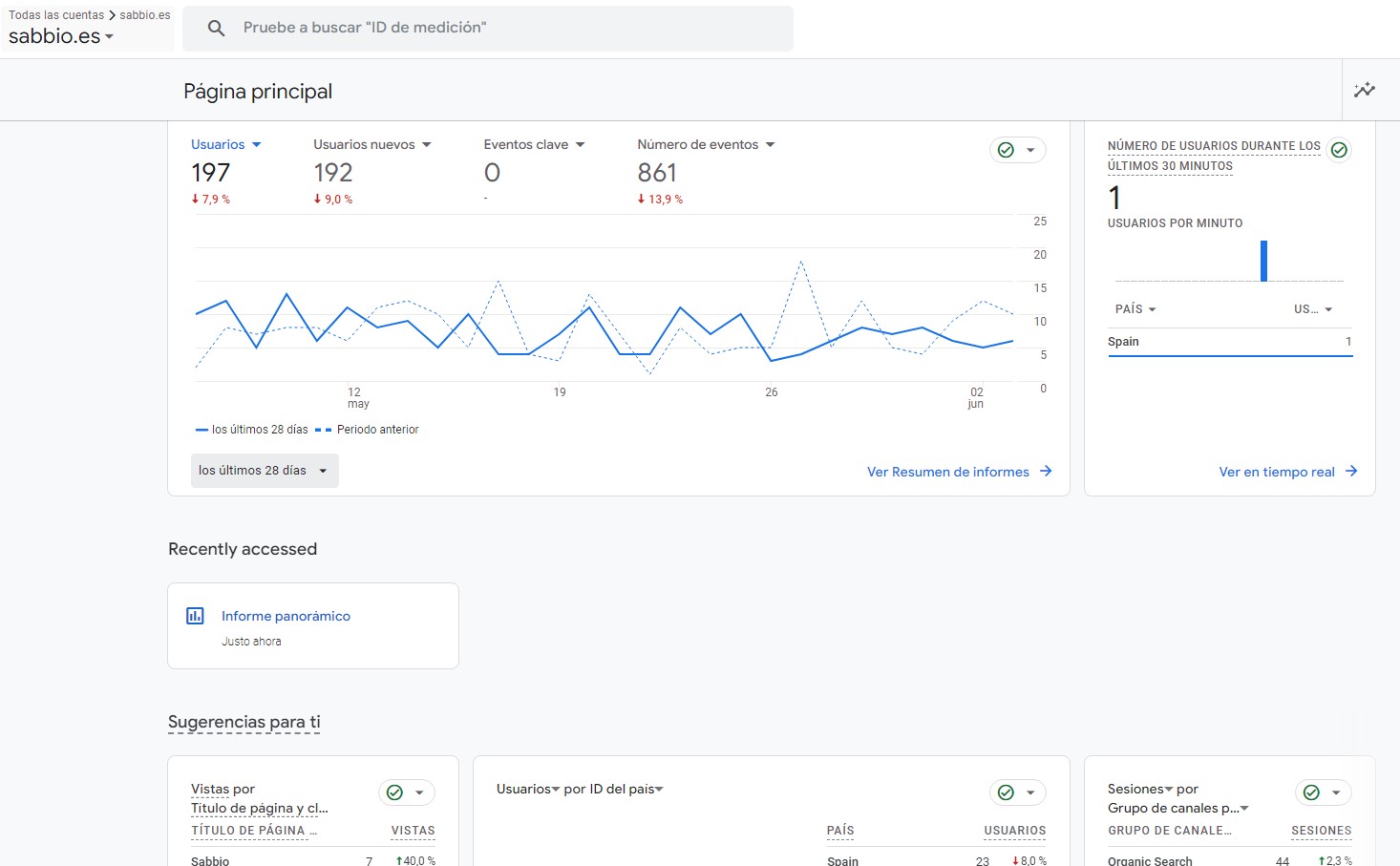Open the Insights sparkline icon
Image resolution: width=1400 pixels, height=866 pixels.
(x=1365, y=90)
